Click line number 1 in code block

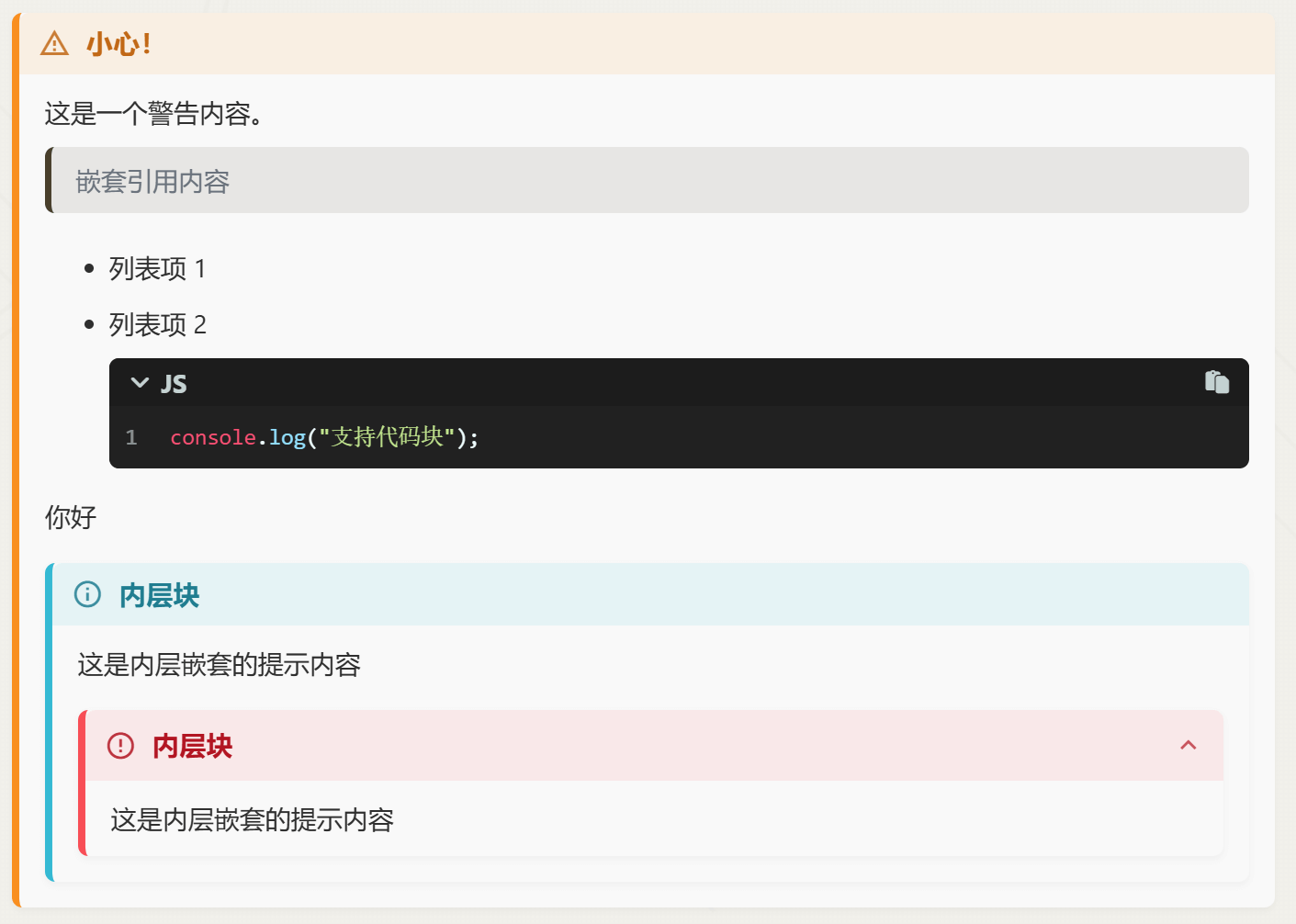coord(131,437)
